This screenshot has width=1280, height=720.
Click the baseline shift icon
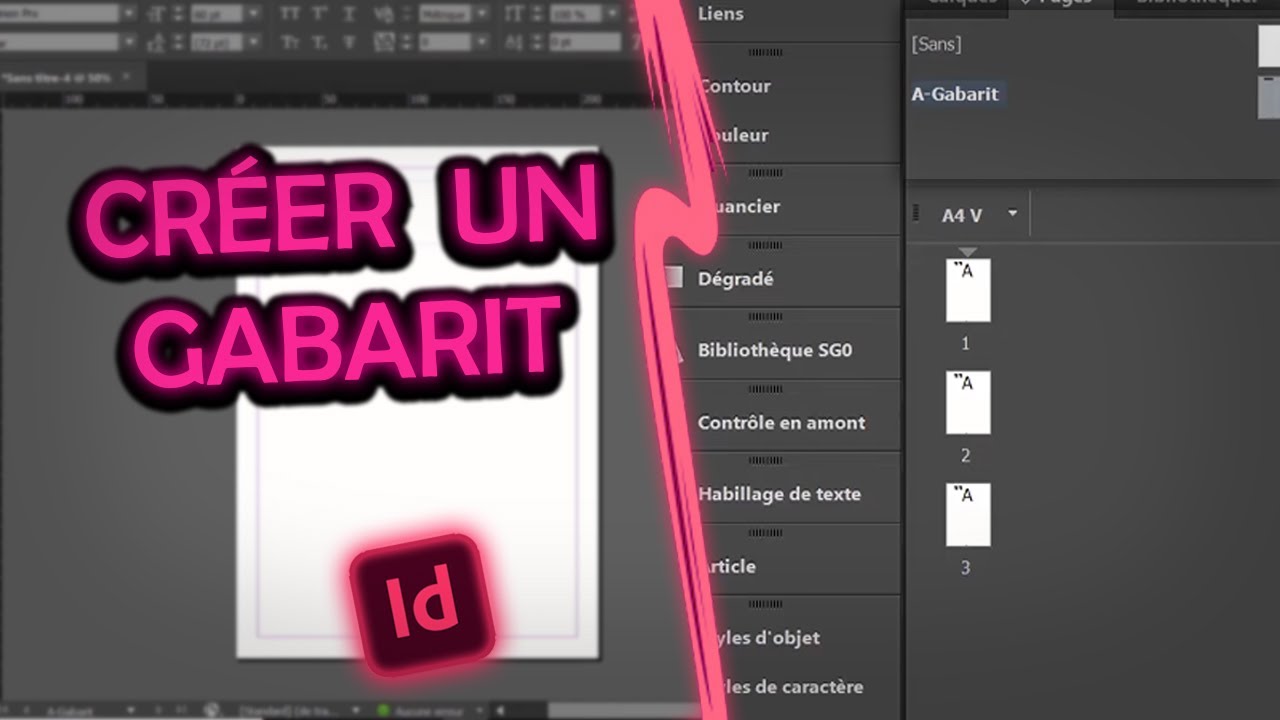[513, 42]
